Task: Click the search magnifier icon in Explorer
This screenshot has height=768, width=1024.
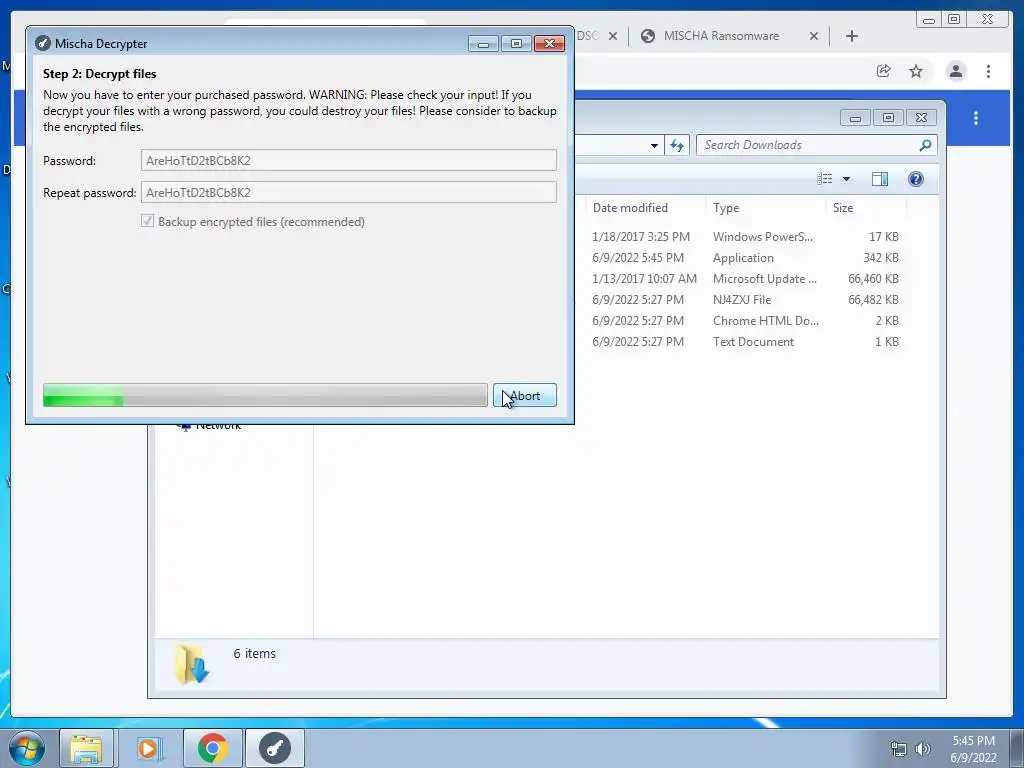Action: 925,145
